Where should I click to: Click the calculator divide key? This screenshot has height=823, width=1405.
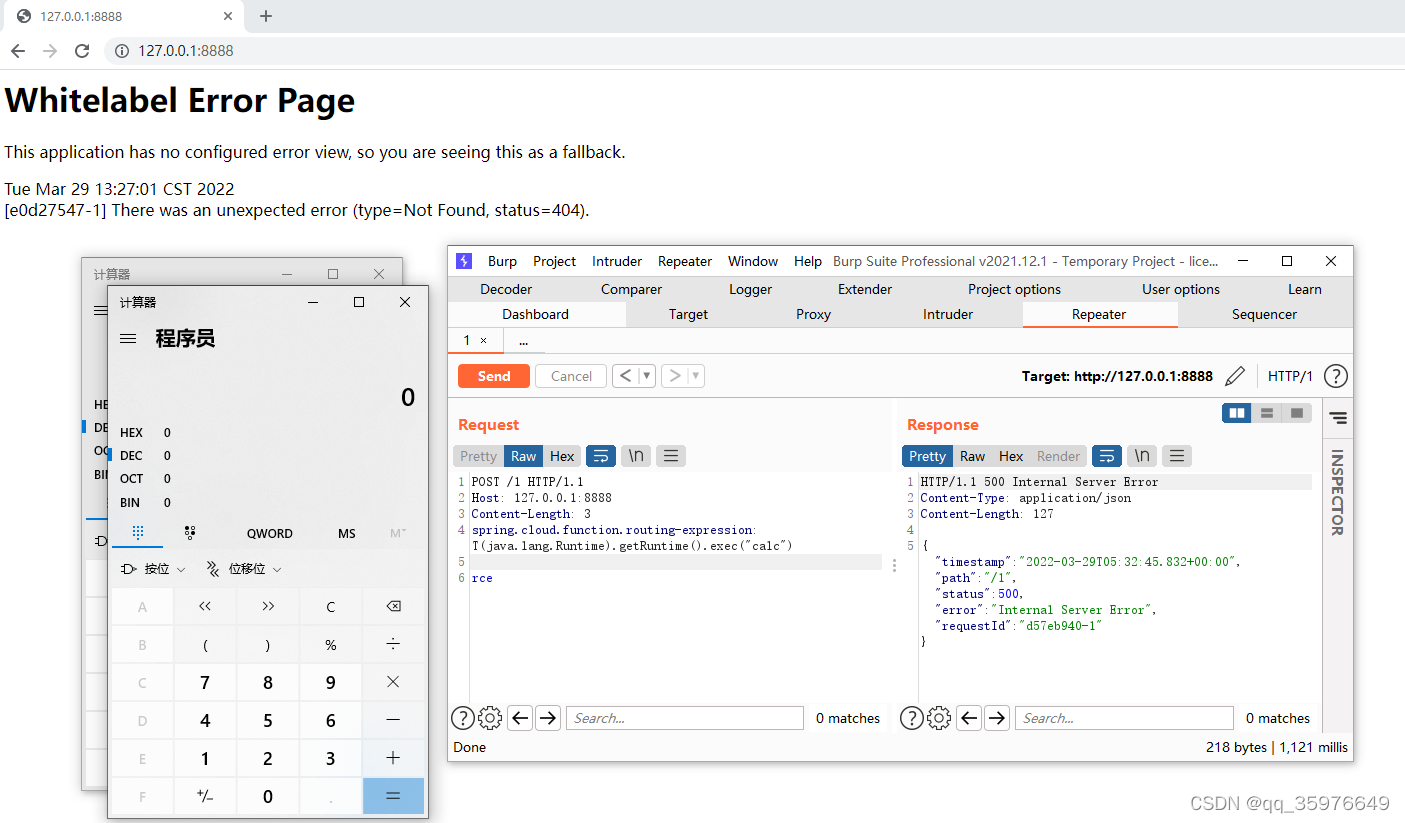coord(393,645)
